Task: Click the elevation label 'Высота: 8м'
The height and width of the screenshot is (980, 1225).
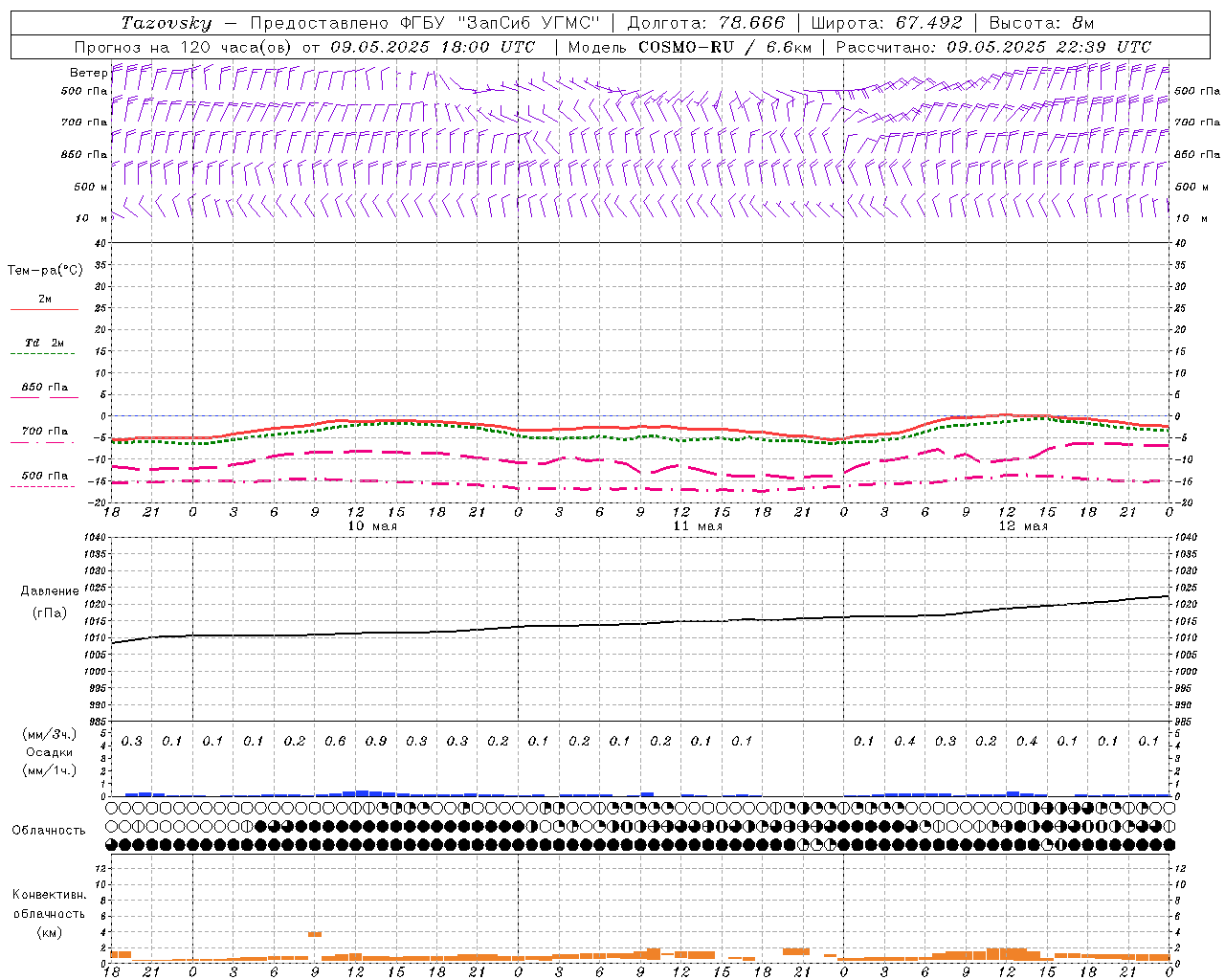Action: click(x=1041, y=23)
